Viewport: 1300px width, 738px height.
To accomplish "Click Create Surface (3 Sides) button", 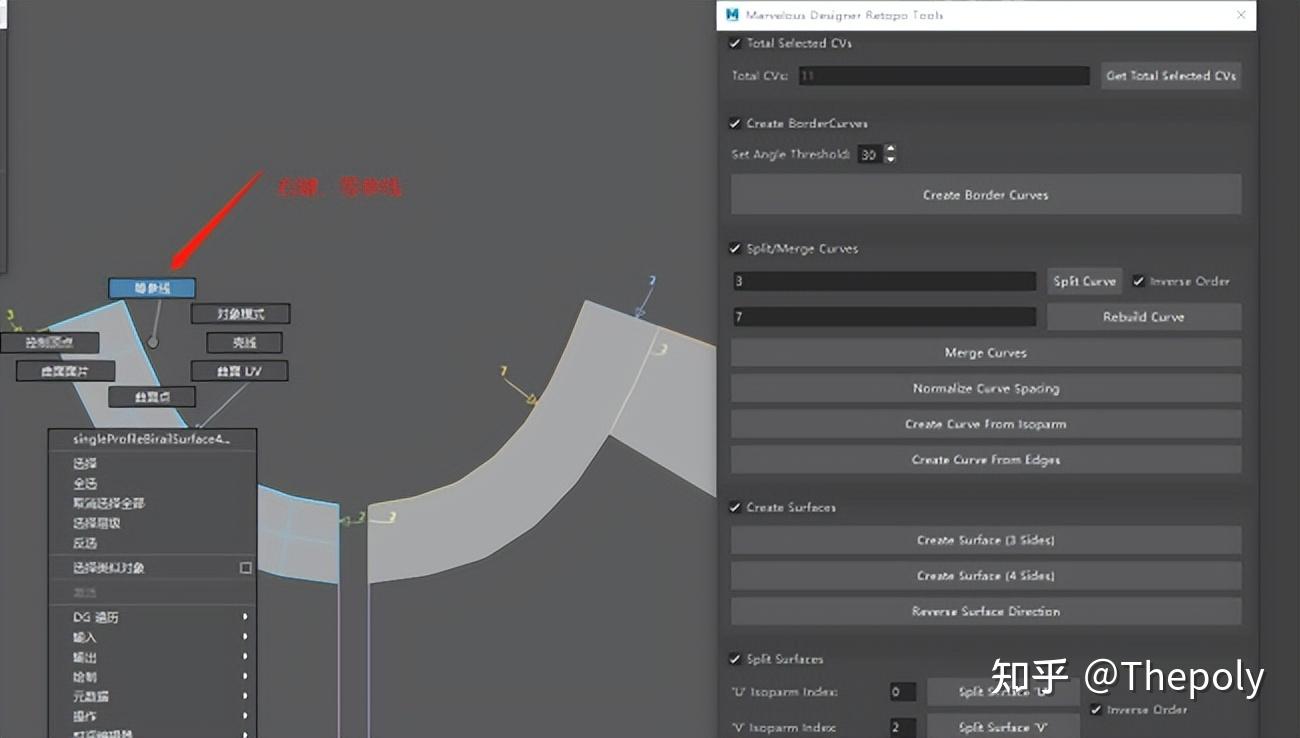I will pyautogui.click(x=986, y=540).
